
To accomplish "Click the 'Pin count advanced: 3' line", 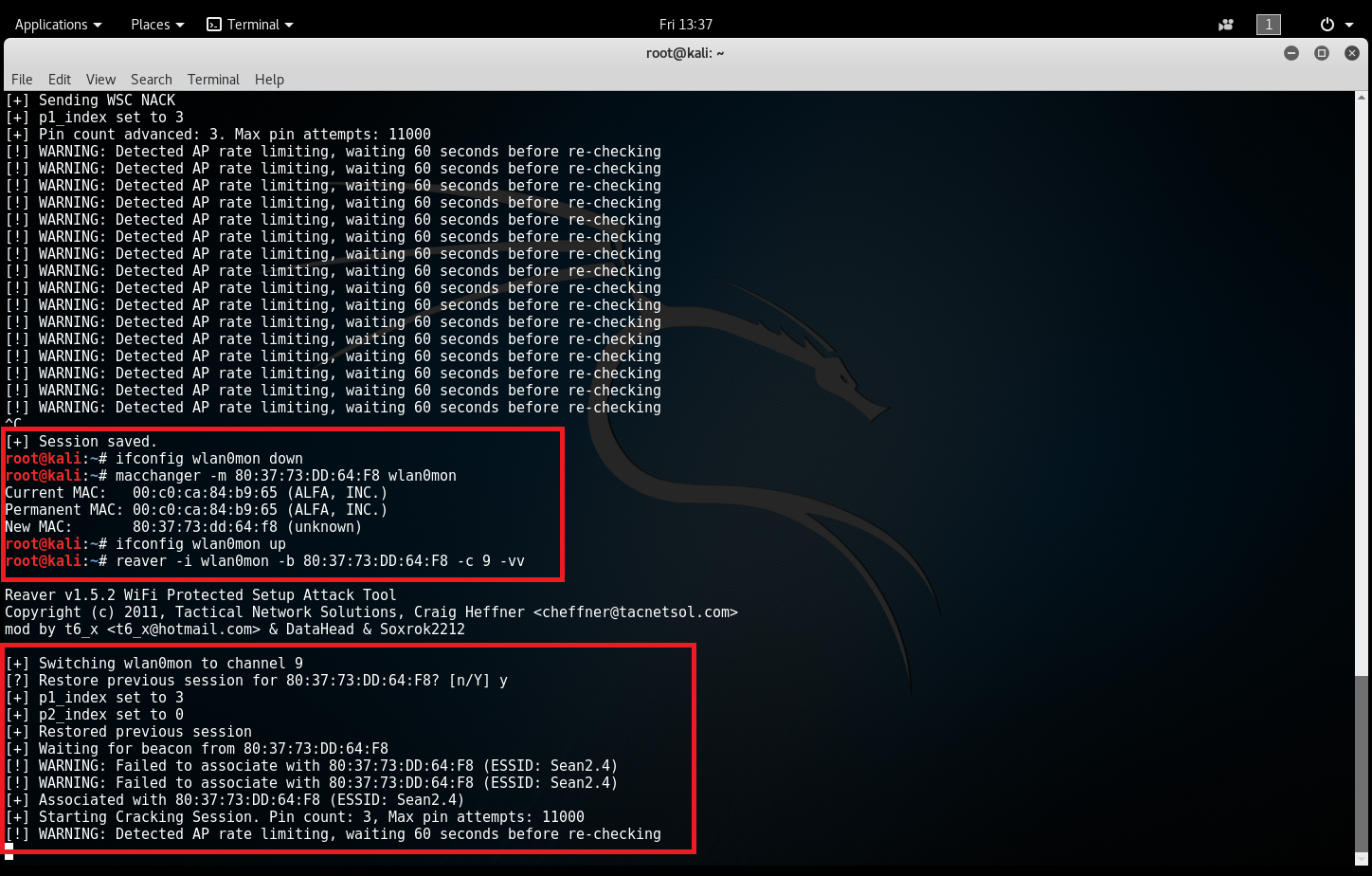I will [218, 135].
